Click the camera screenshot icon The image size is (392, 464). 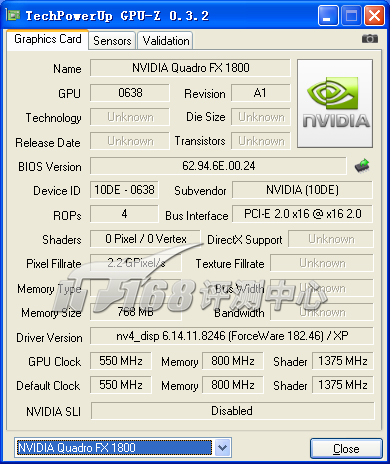click(x=370, y=39)
